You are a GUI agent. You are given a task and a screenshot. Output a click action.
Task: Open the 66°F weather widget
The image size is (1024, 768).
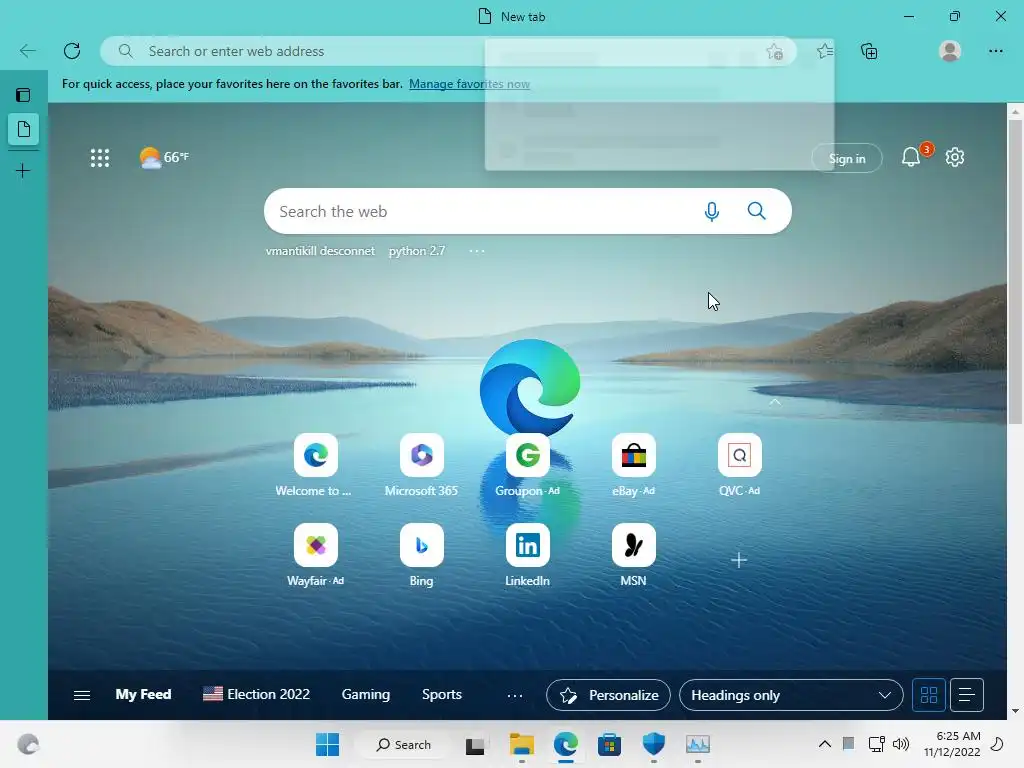pyautogui.click(x=164, y=157)
